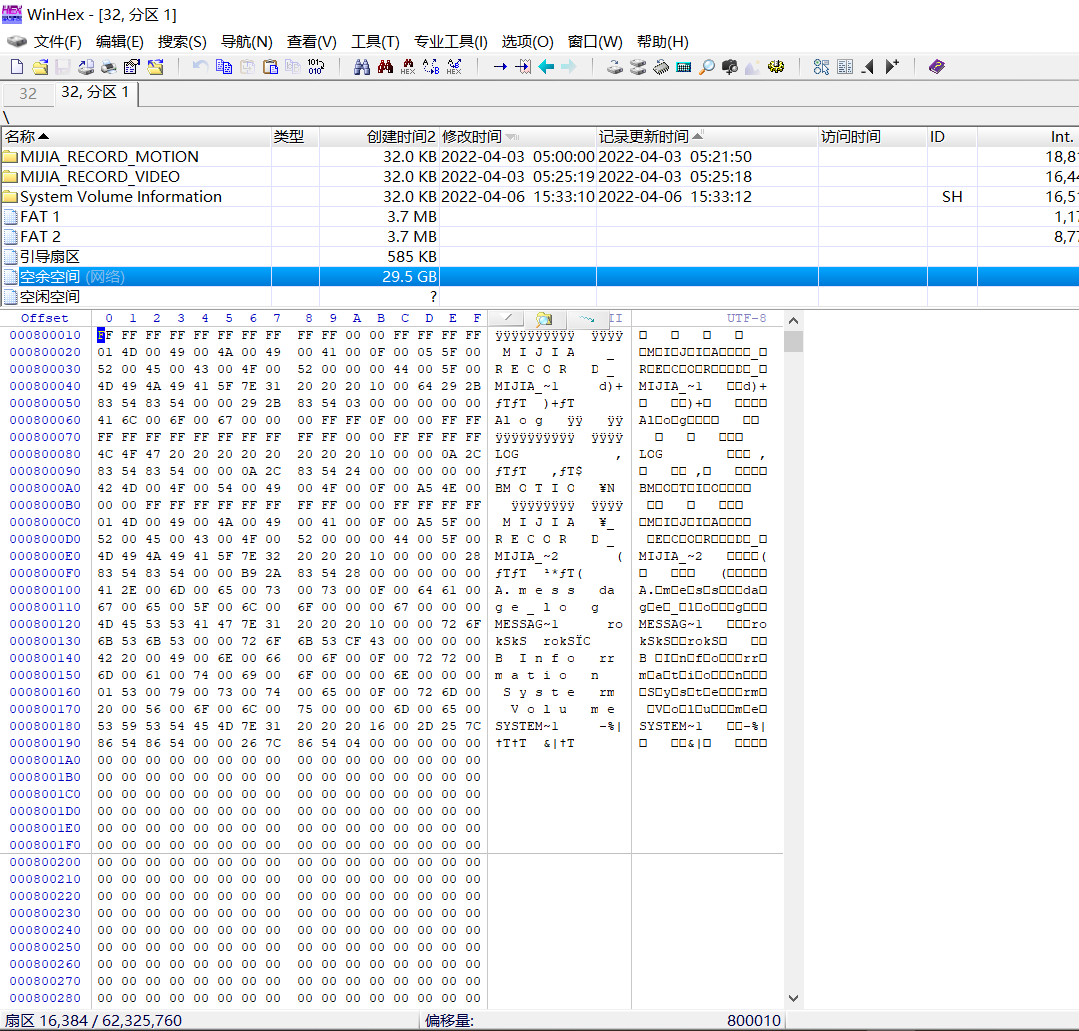1079x1031 pixels.
Task: Select the MIJIA_RECORD_MOTION folder
Action: tap(109, 157)
